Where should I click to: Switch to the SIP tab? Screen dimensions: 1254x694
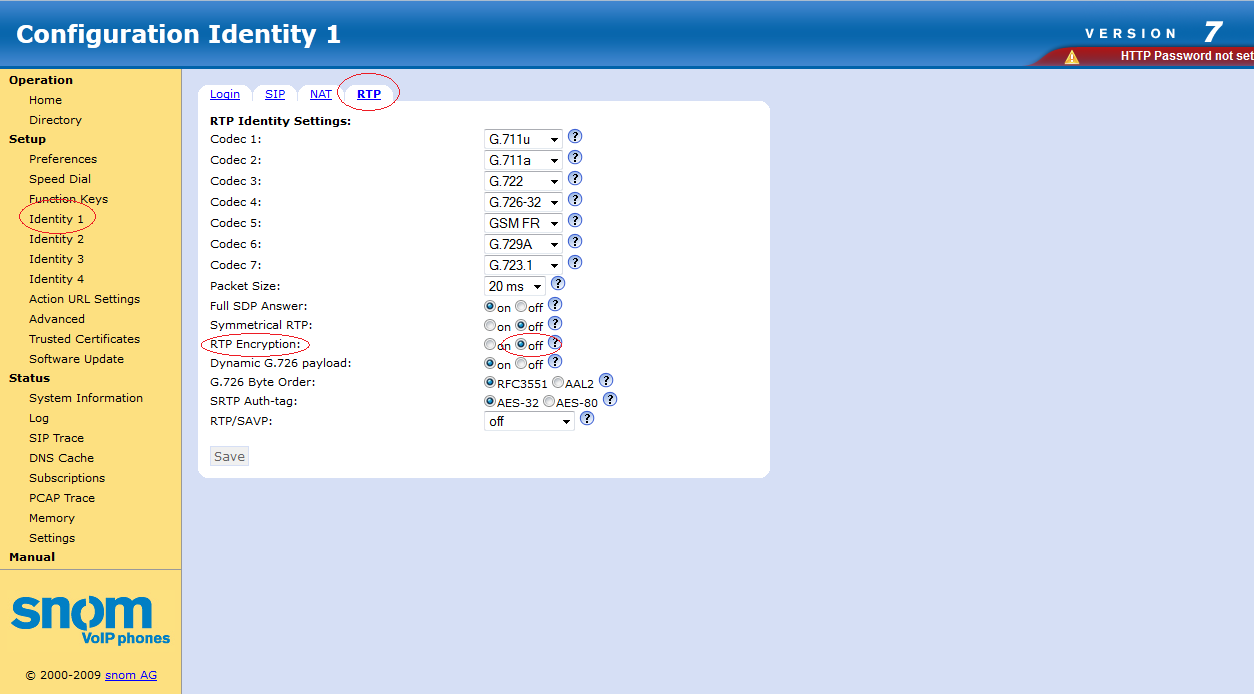coord(275,94)
